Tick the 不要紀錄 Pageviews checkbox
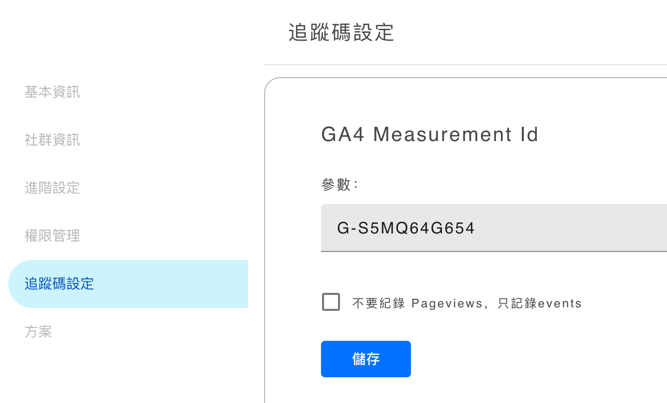 [x=331, y=302]
